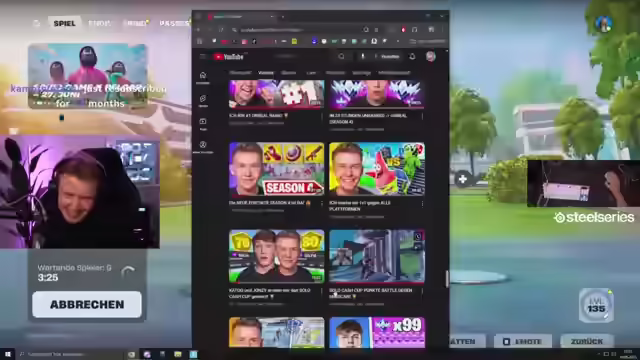
Task: Open the Fortnite lobby search magnifier
Action: tap(36, 23)
